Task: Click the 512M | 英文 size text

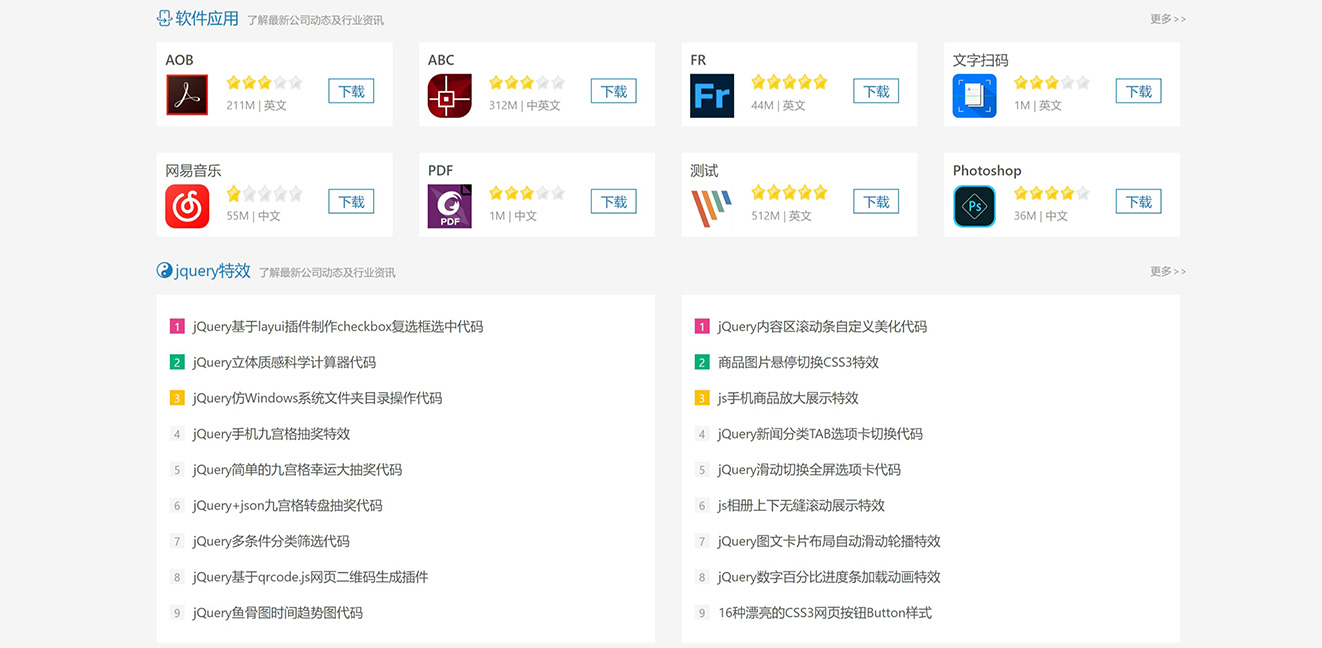Action: tap(781, 216)
